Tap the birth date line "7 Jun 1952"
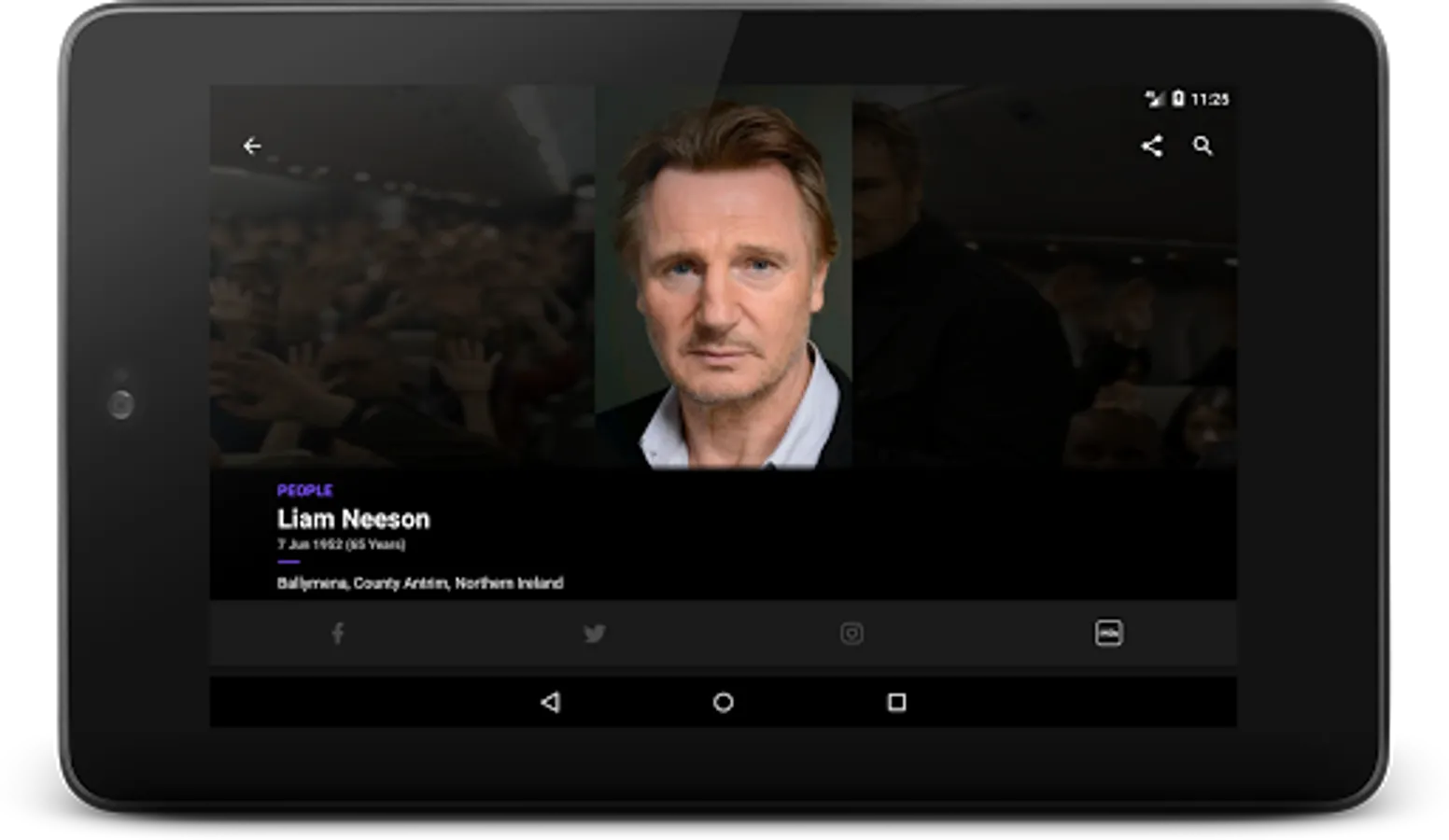This screenshot has height=840, width=1449. pos(341,544)
